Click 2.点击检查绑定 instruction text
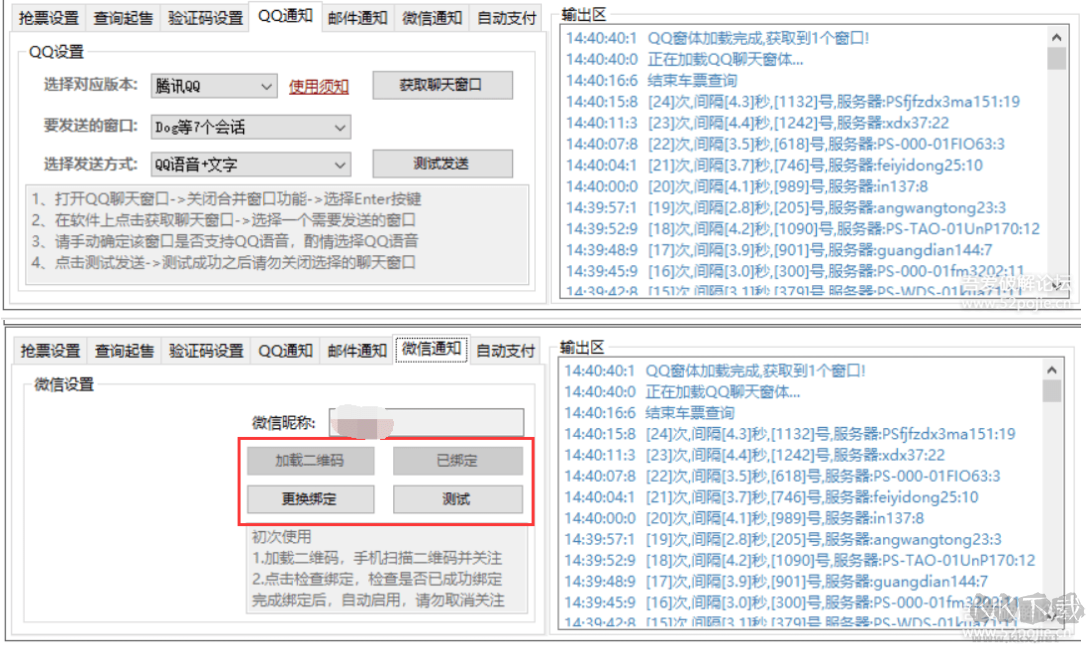Image resolution: width=1086 pixels, height=645 pixels. 377,579
